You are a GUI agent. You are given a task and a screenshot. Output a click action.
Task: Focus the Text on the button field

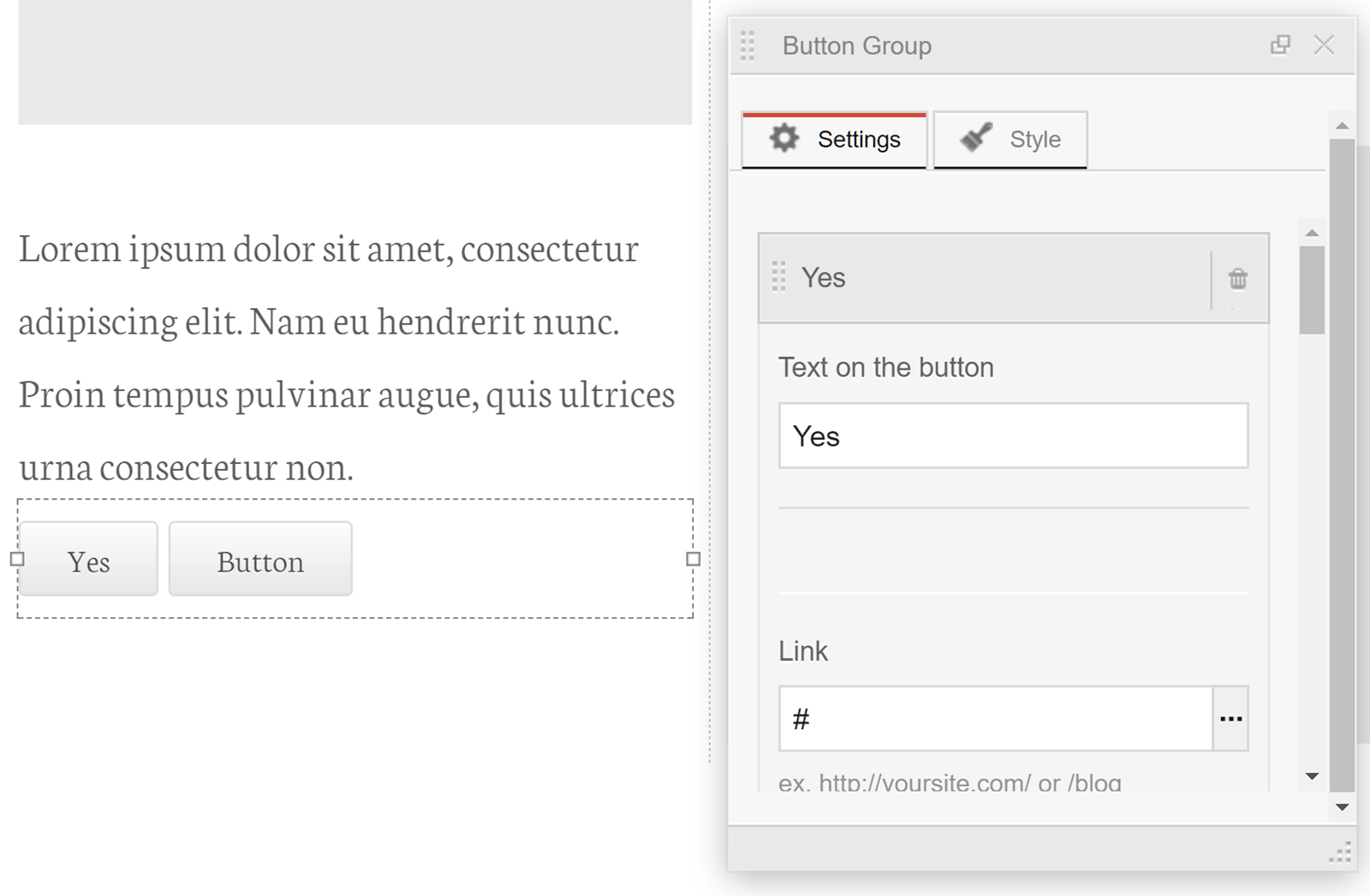[x=1013, y=436]
